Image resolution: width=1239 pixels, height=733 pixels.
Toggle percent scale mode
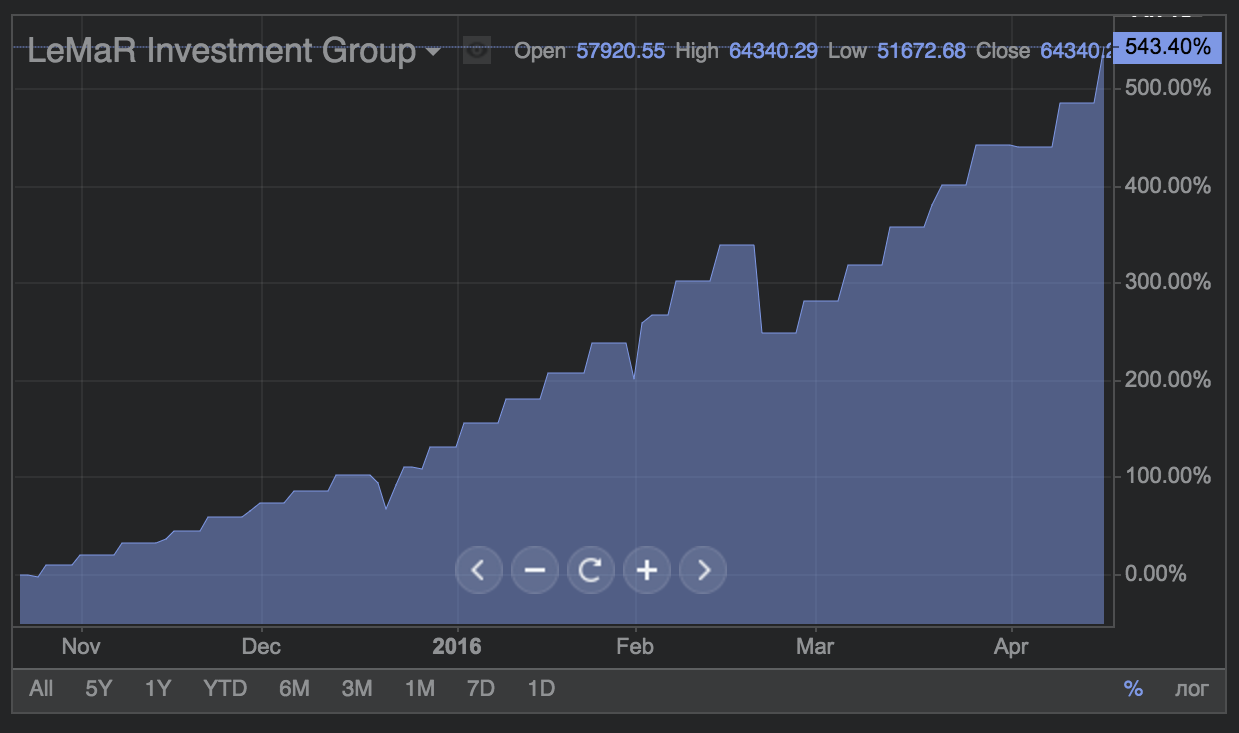pyautogui.click(x=1133, y=688)
